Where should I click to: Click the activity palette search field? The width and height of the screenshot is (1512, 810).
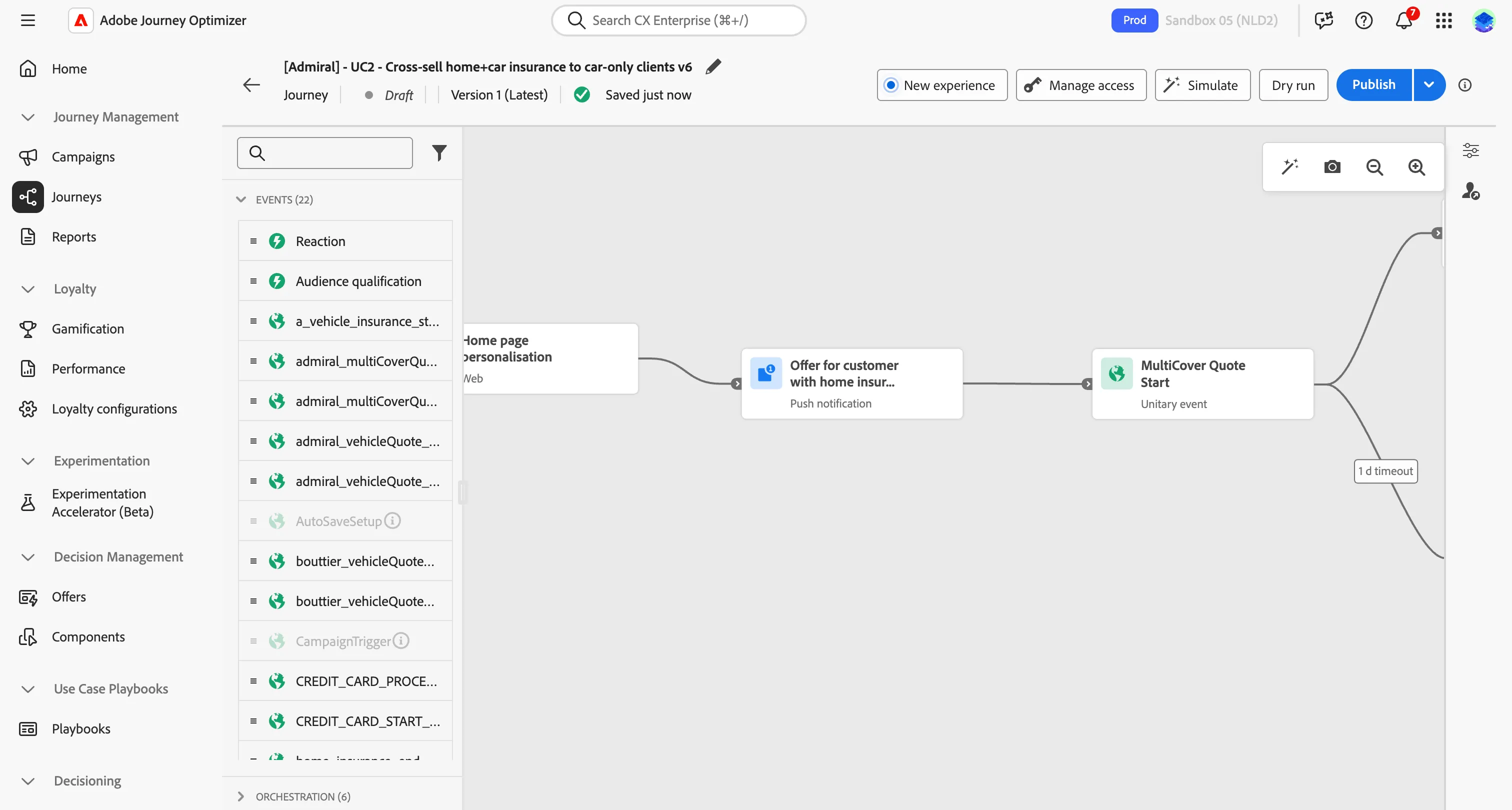pos(324,153)
